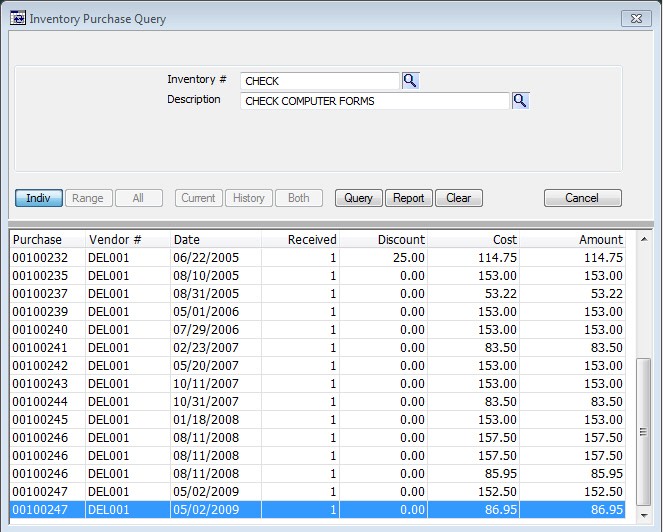
Task: Click the vertical scrollbar thumb
Action: pyautogui.click(x=644, y=432)
